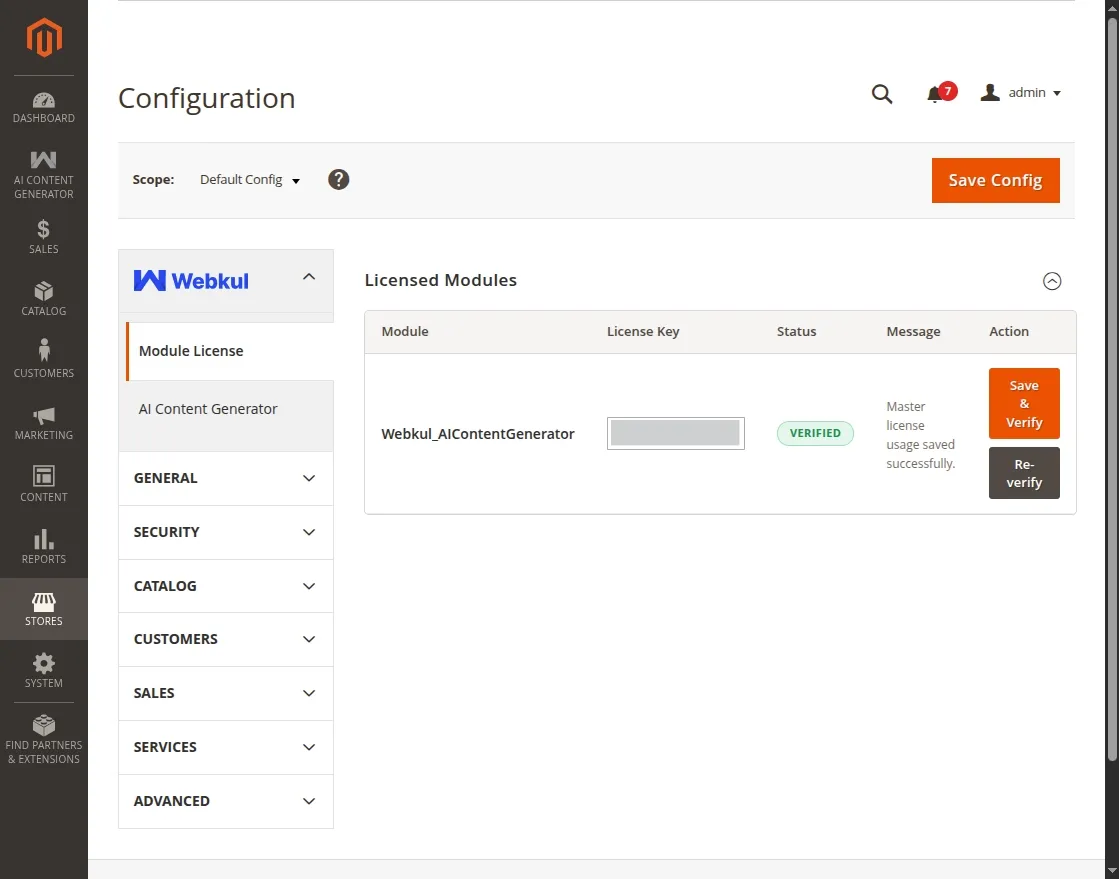Expand the CATALOG config section
The height and width of the screenshot is (879, 1119).
[226, 586]
